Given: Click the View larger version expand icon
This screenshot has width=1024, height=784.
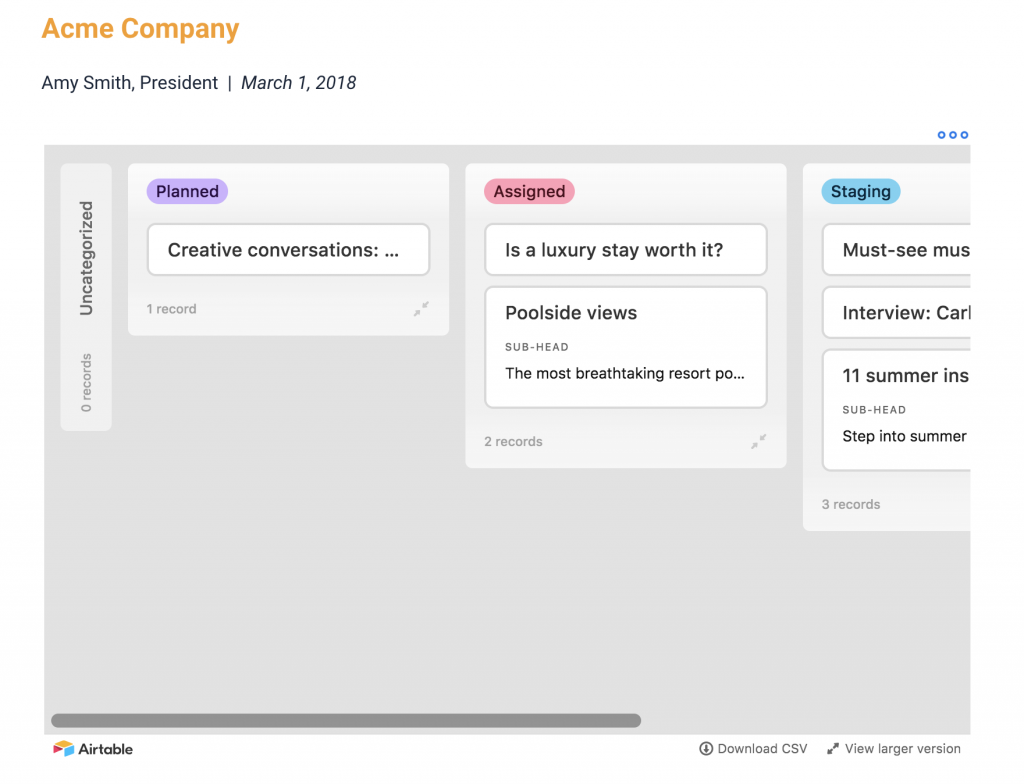Looking at the screenshot, I should [832, 748].
